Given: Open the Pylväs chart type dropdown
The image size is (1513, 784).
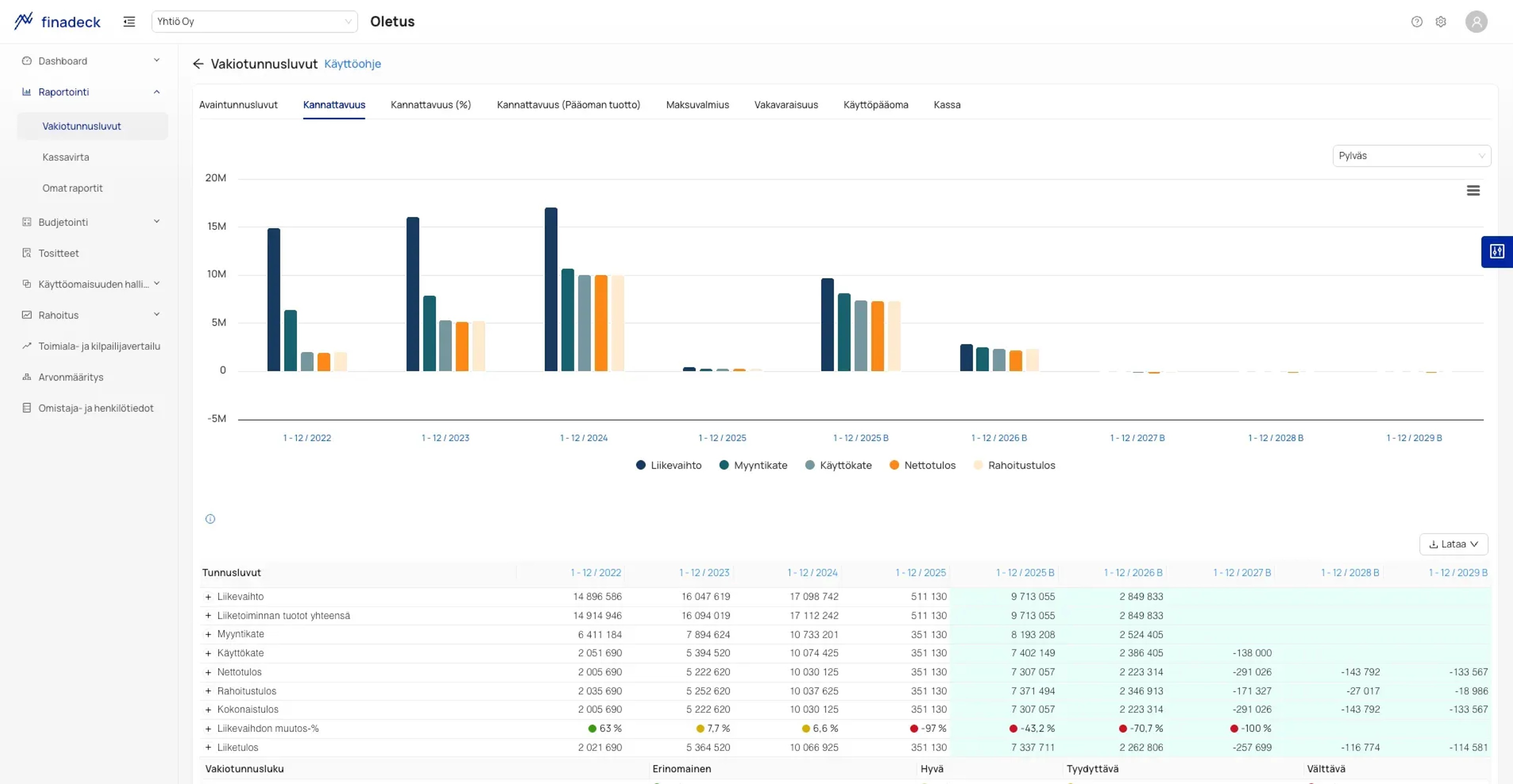Looking at the screenshot, I should 1411,156.
